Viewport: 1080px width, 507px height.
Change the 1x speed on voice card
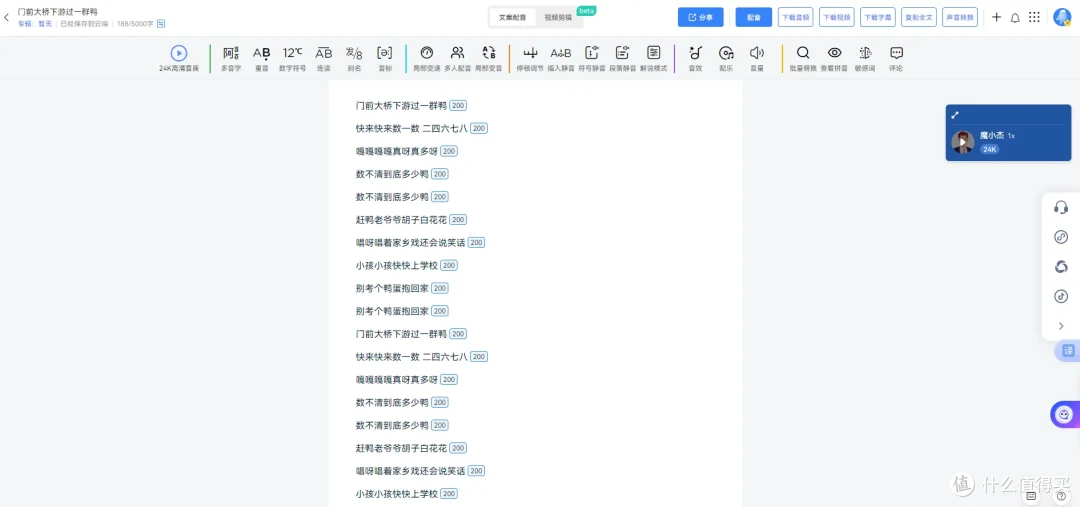tap(1011, 136)
